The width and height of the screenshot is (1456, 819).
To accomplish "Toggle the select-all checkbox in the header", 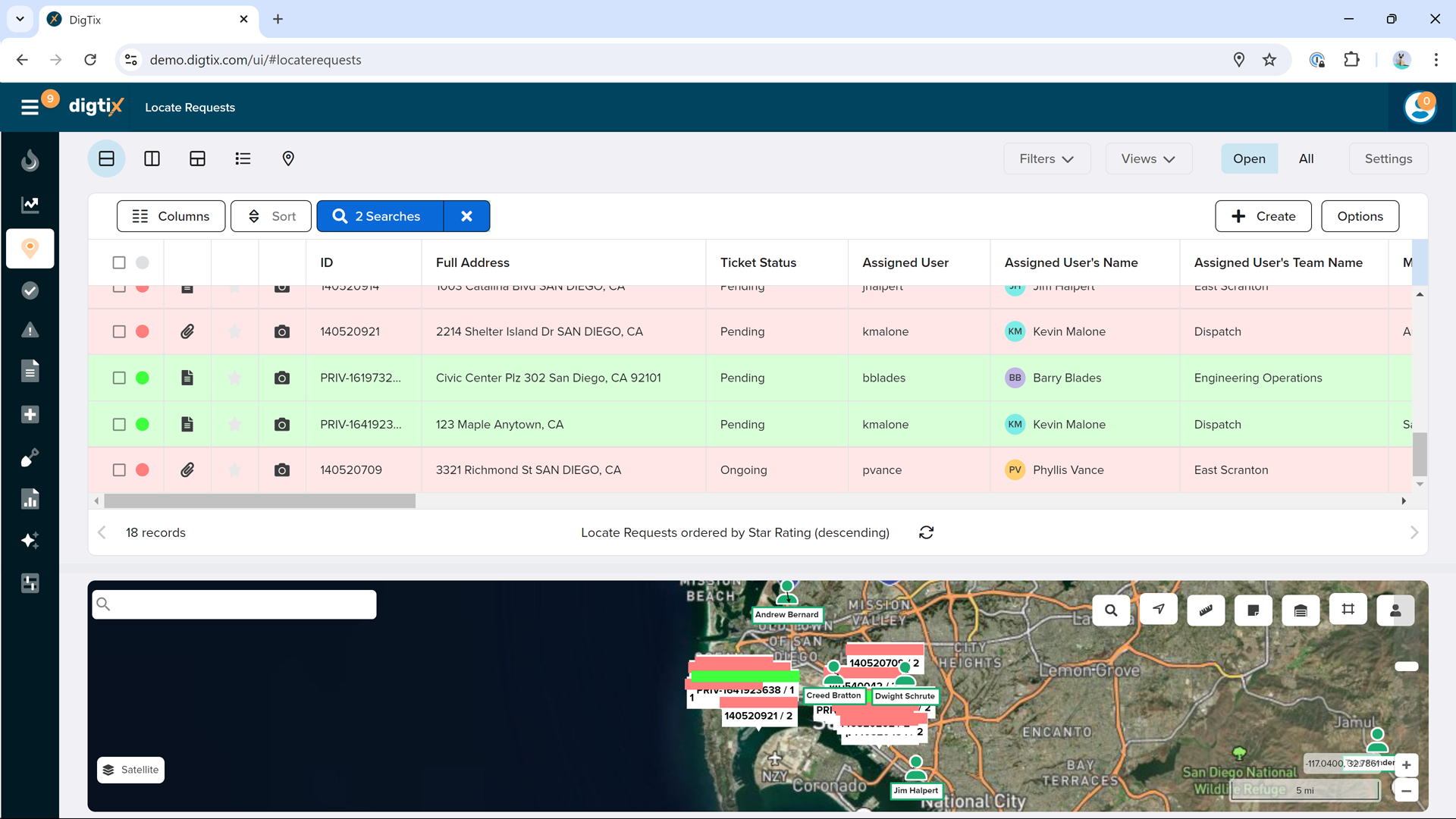I will [x=119, y=262].
